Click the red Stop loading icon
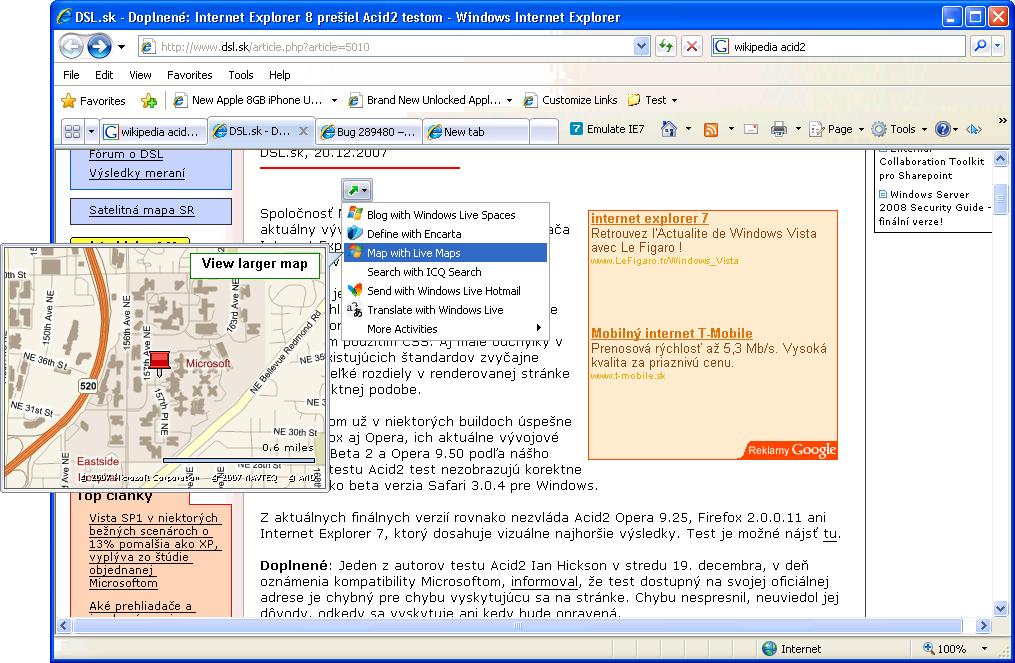Image resolution: width=1015 pixels, height=663 pixels. [x=692, y=46]
